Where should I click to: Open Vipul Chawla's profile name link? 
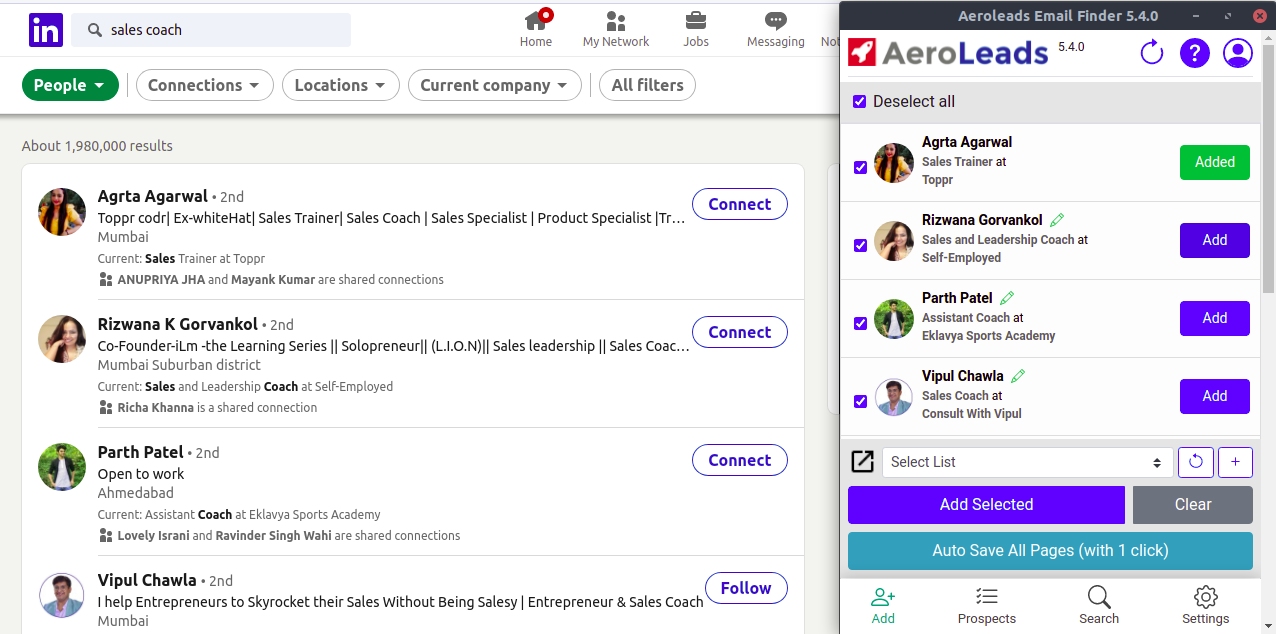(147, 580)
